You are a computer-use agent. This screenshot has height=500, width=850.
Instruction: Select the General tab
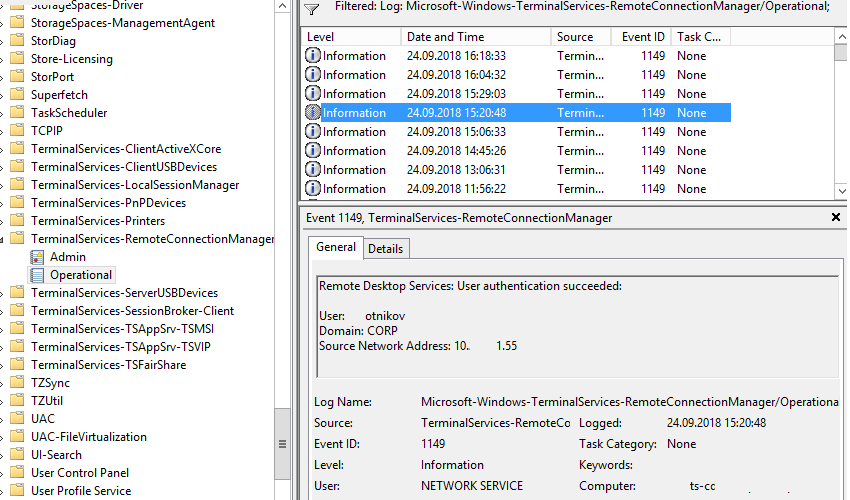pyautogui.click(x=335, y=247)
